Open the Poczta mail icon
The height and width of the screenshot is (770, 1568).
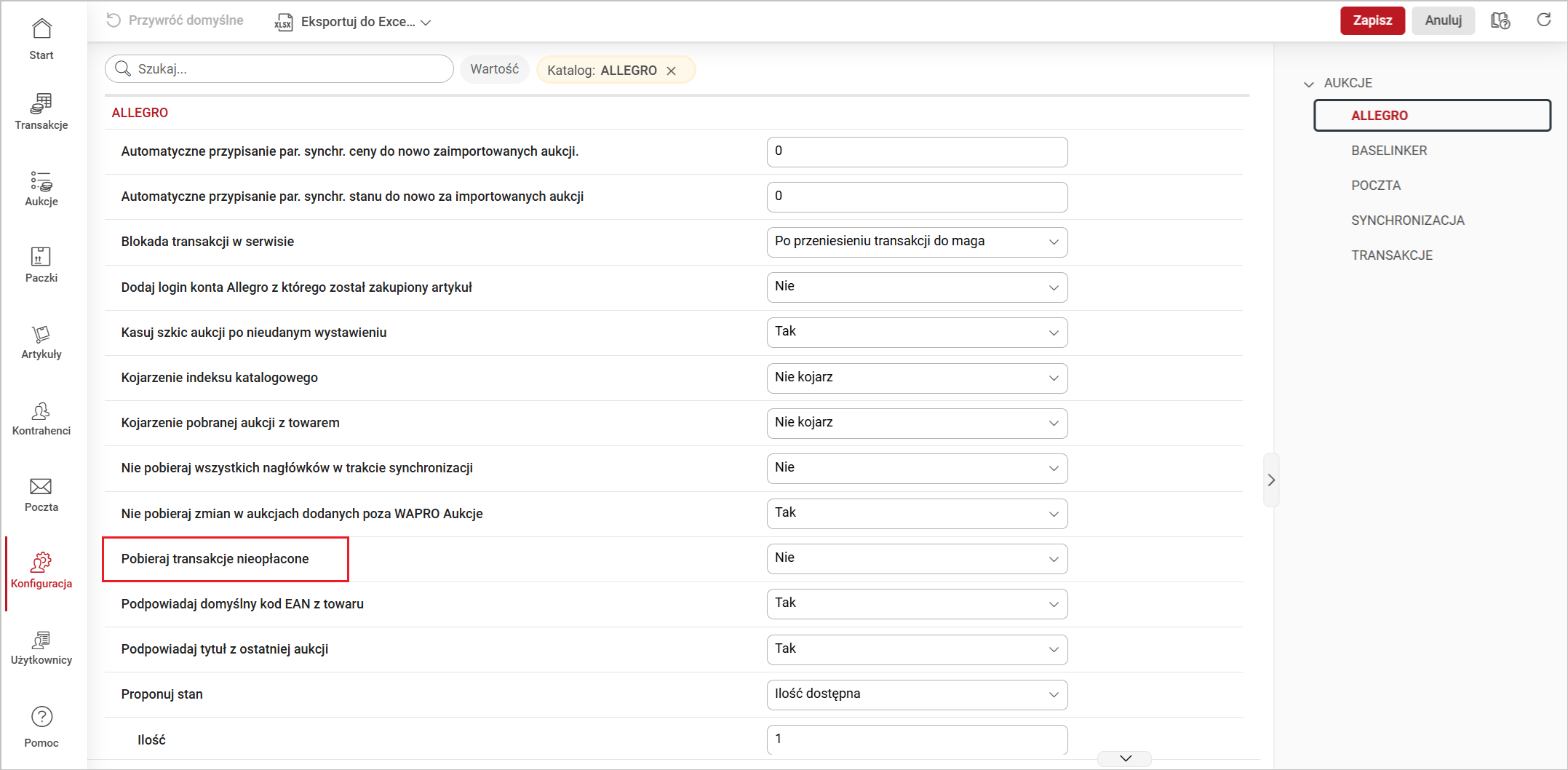tap(41, 487)
